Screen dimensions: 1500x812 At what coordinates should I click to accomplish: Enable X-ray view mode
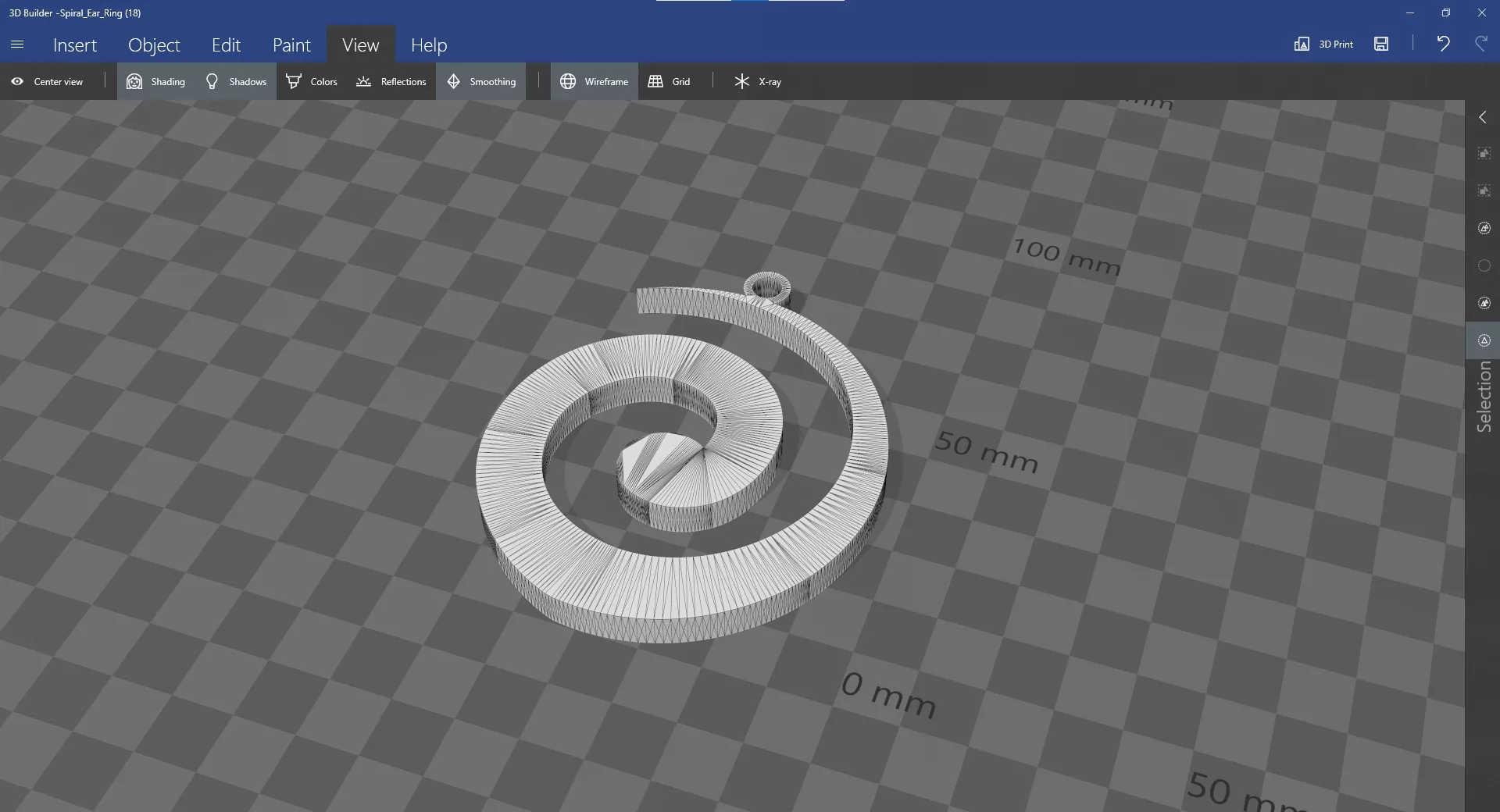click(757, 82)
